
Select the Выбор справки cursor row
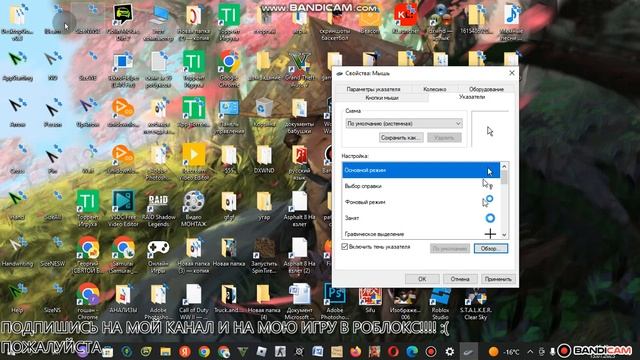pos(421,186)
